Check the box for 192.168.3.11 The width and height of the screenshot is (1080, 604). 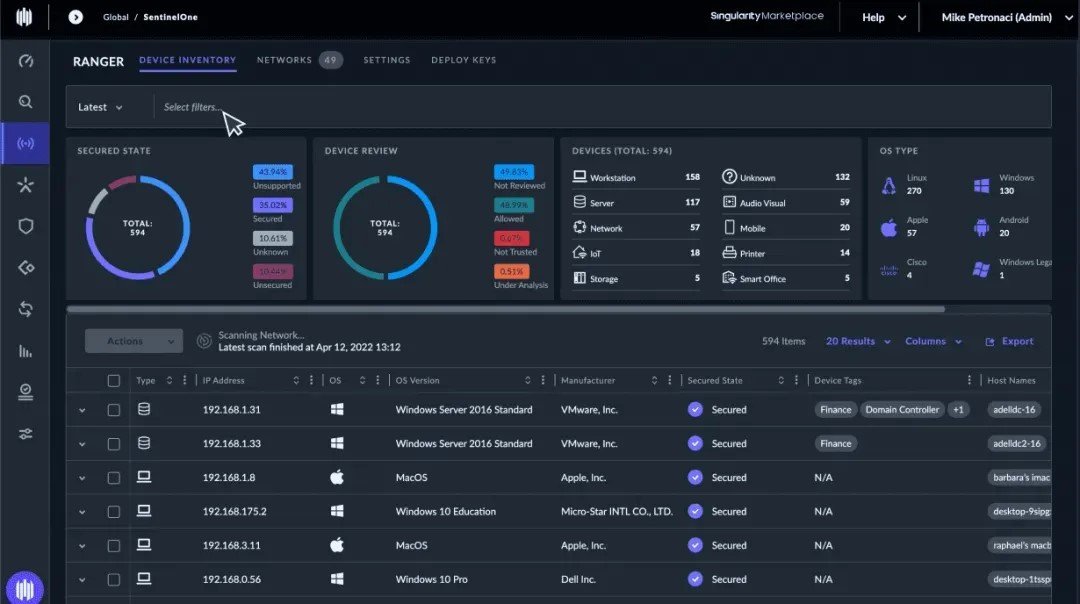click(x=114, y=546)
